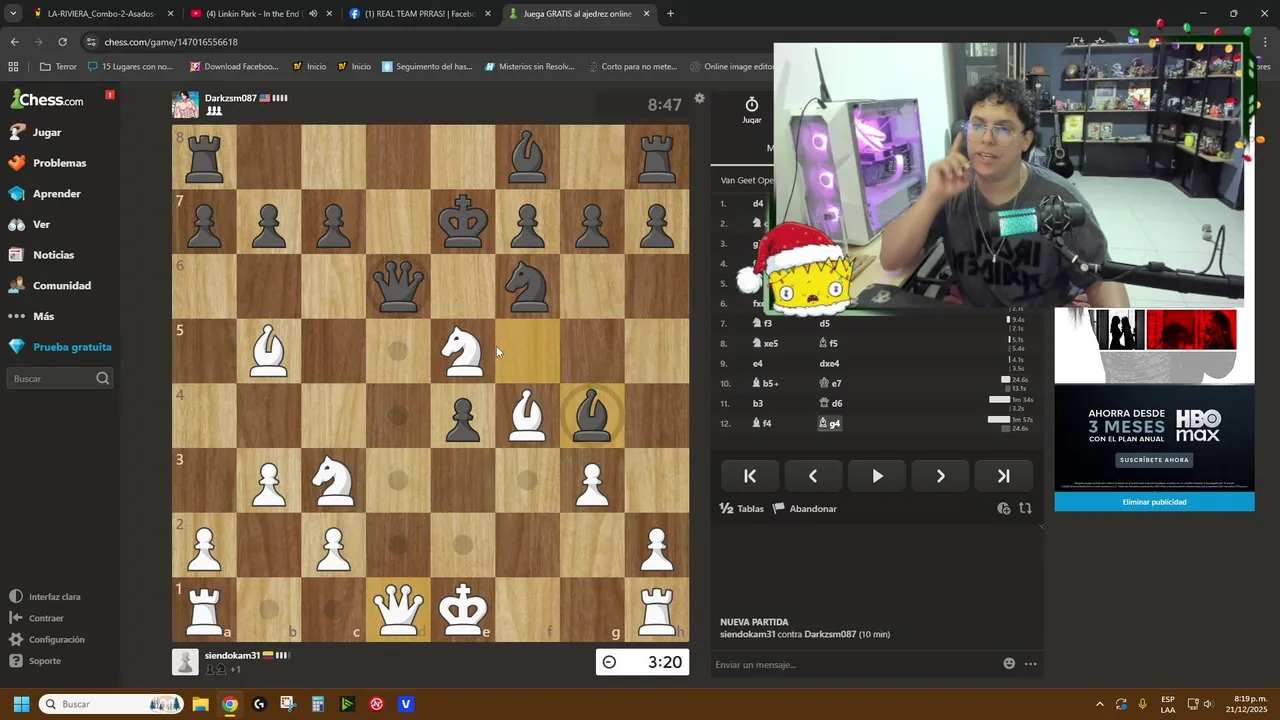Click the message input field

[x=855, y=664]
